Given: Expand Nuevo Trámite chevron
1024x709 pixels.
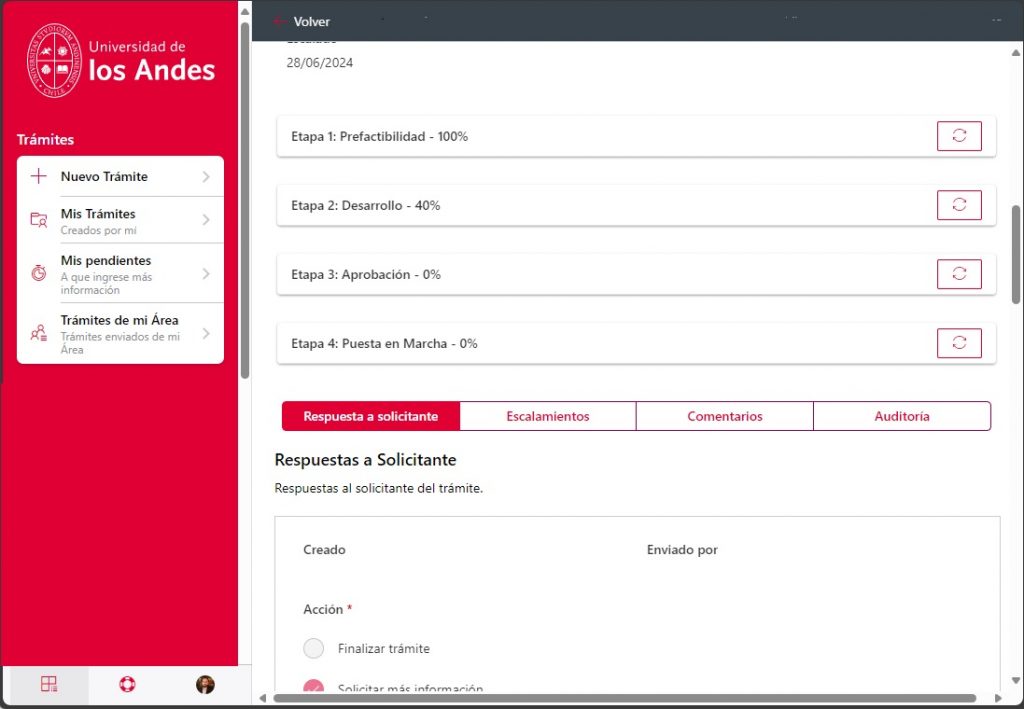Looking at the screenshot, I should coord(206,176).
